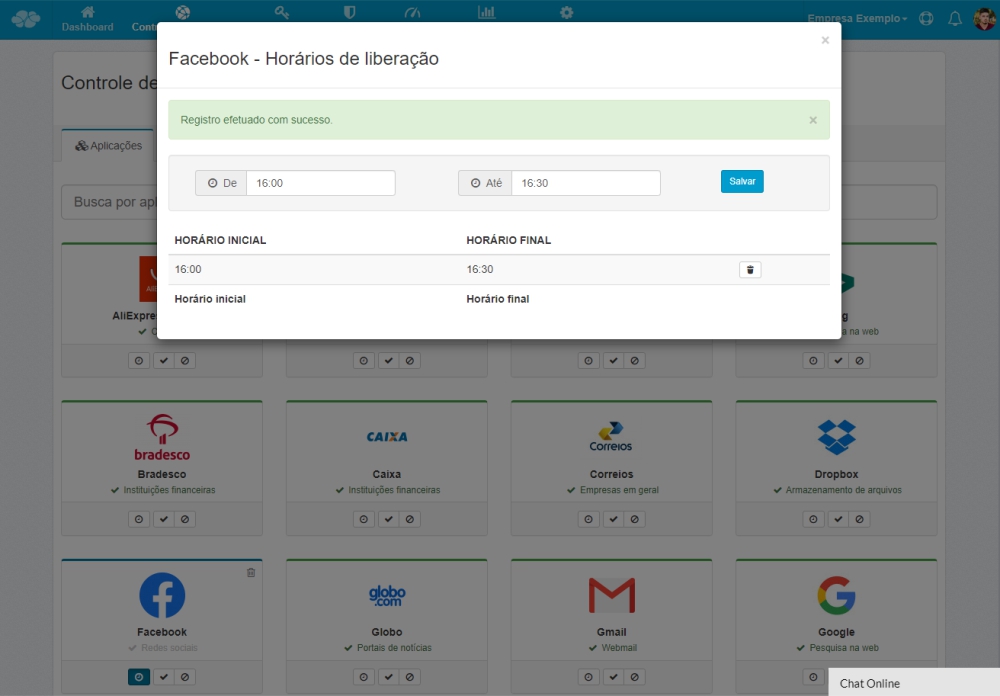Block Gmail with its ban button

(635, 677)
